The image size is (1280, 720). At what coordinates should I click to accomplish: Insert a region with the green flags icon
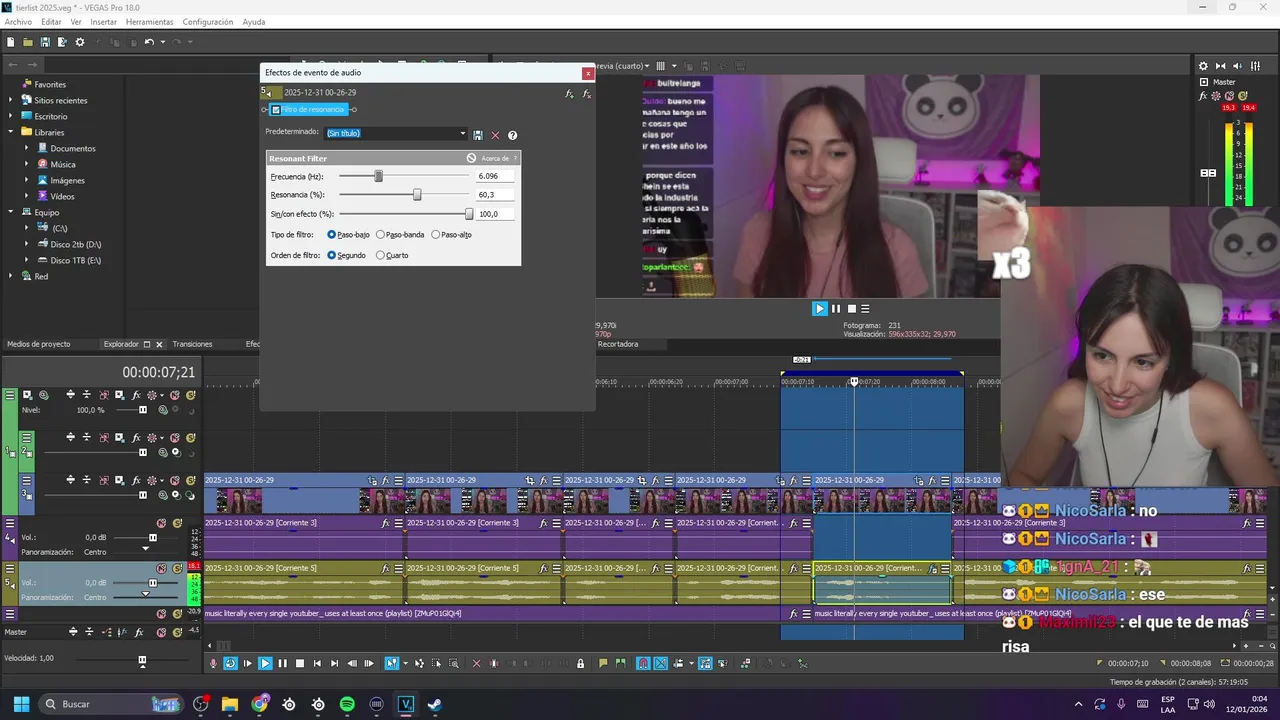[620, 663]
